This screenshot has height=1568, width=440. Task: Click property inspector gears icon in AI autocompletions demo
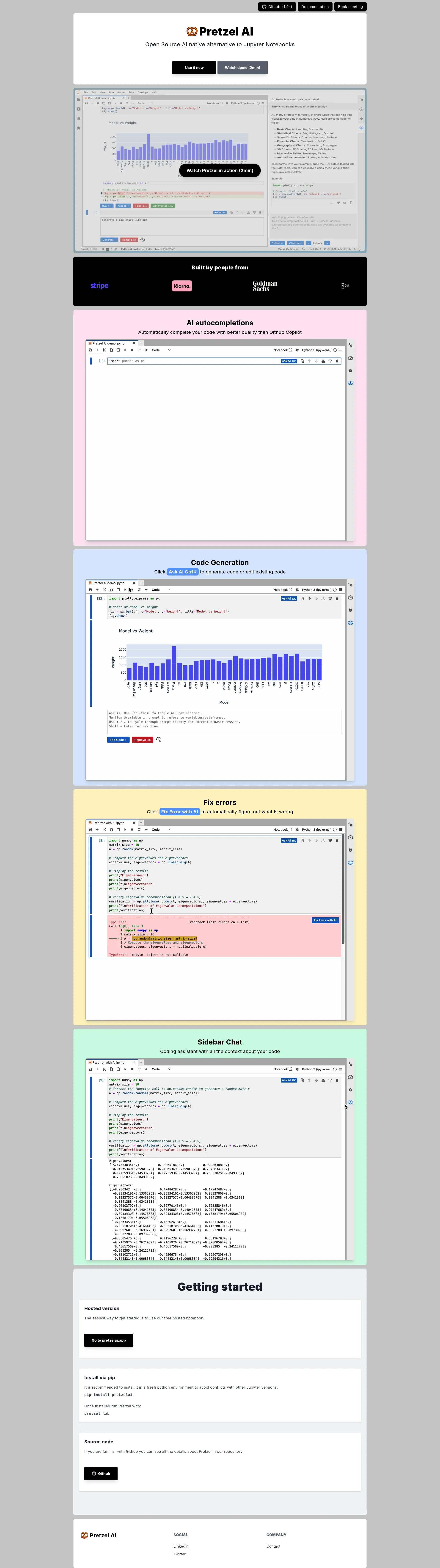click(x=351, y=345)
